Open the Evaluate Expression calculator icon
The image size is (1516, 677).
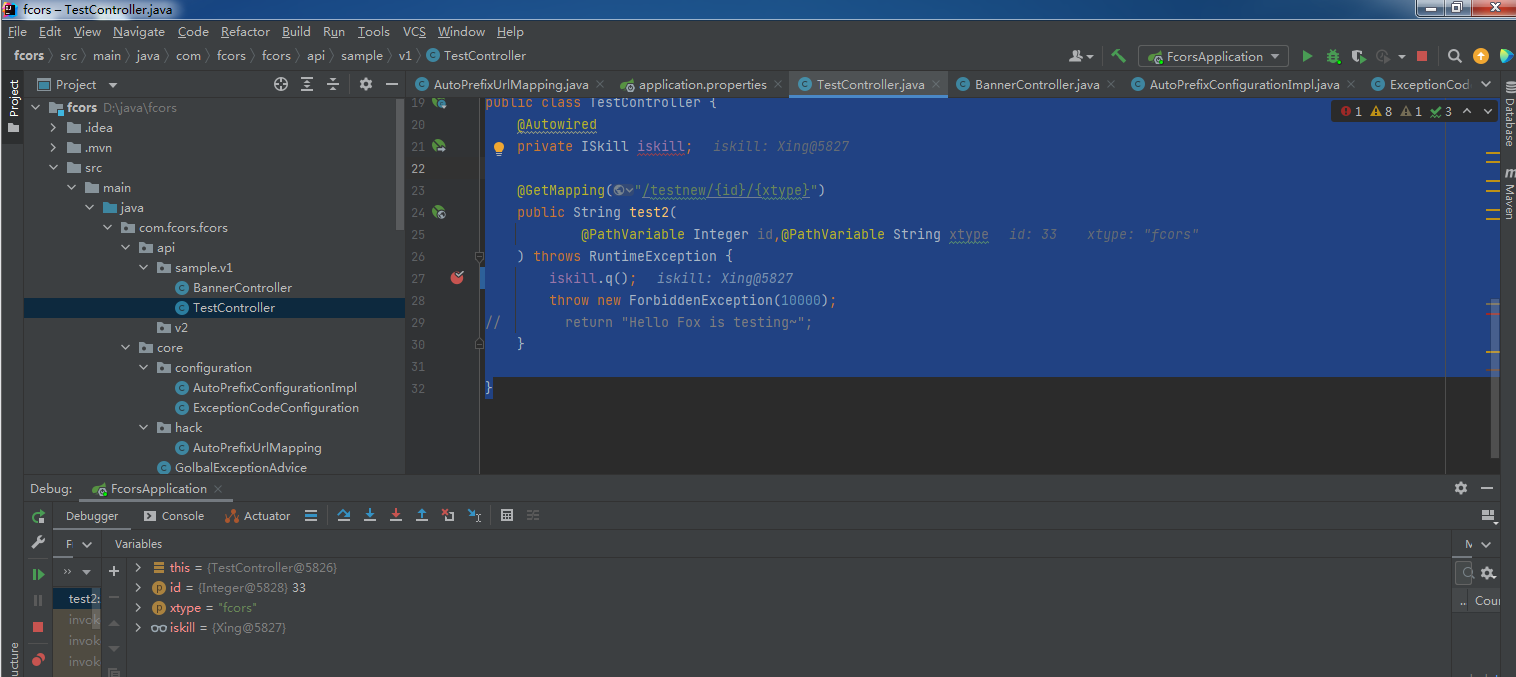pos(507,516)
